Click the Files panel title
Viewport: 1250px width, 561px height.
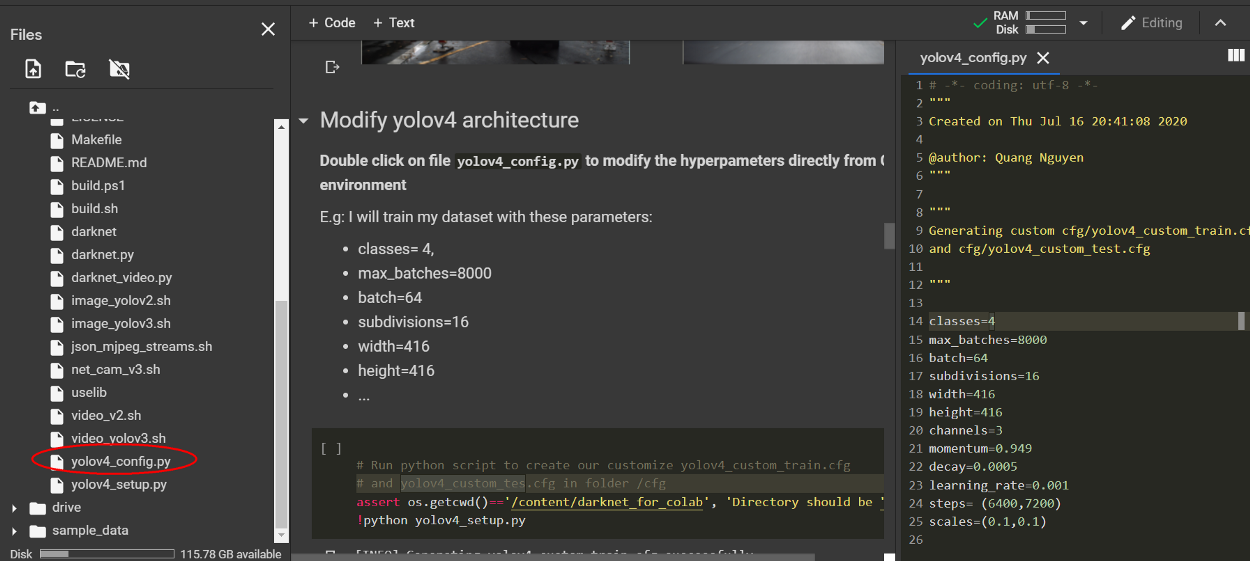pos(26,34)
